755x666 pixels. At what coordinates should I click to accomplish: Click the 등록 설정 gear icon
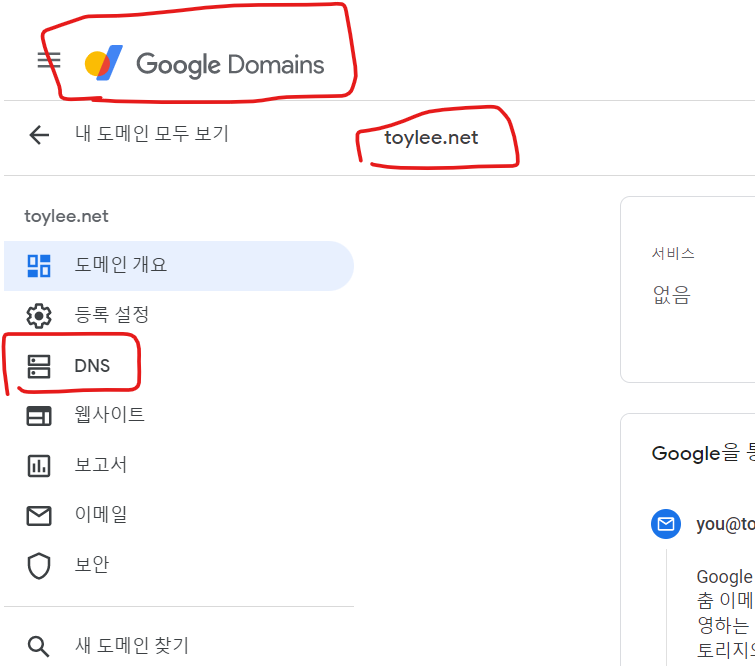[39, 316]
